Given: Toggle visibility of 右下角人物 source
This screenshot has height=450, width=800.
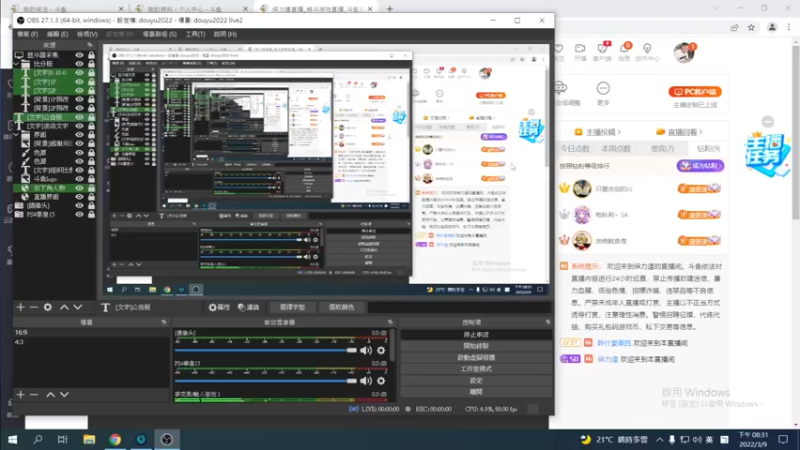Looking at the screenshot, I should click(79, 188).
